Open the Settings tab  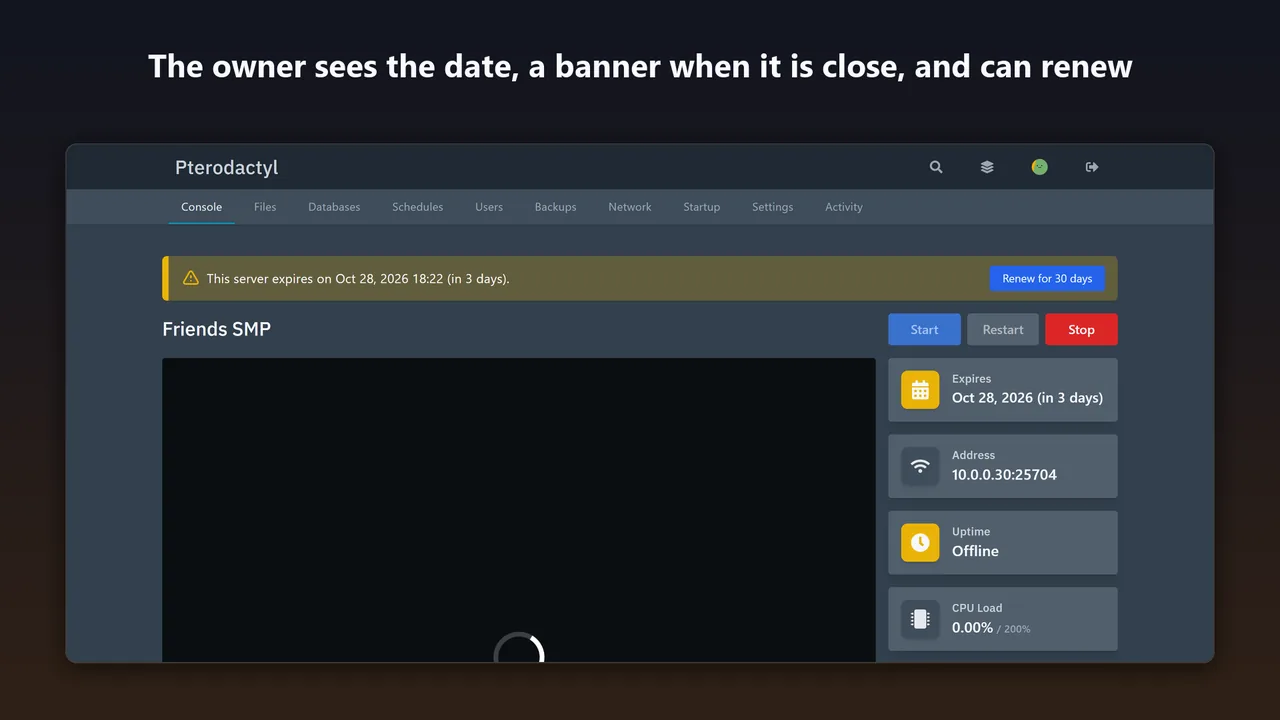click(772, 207)
